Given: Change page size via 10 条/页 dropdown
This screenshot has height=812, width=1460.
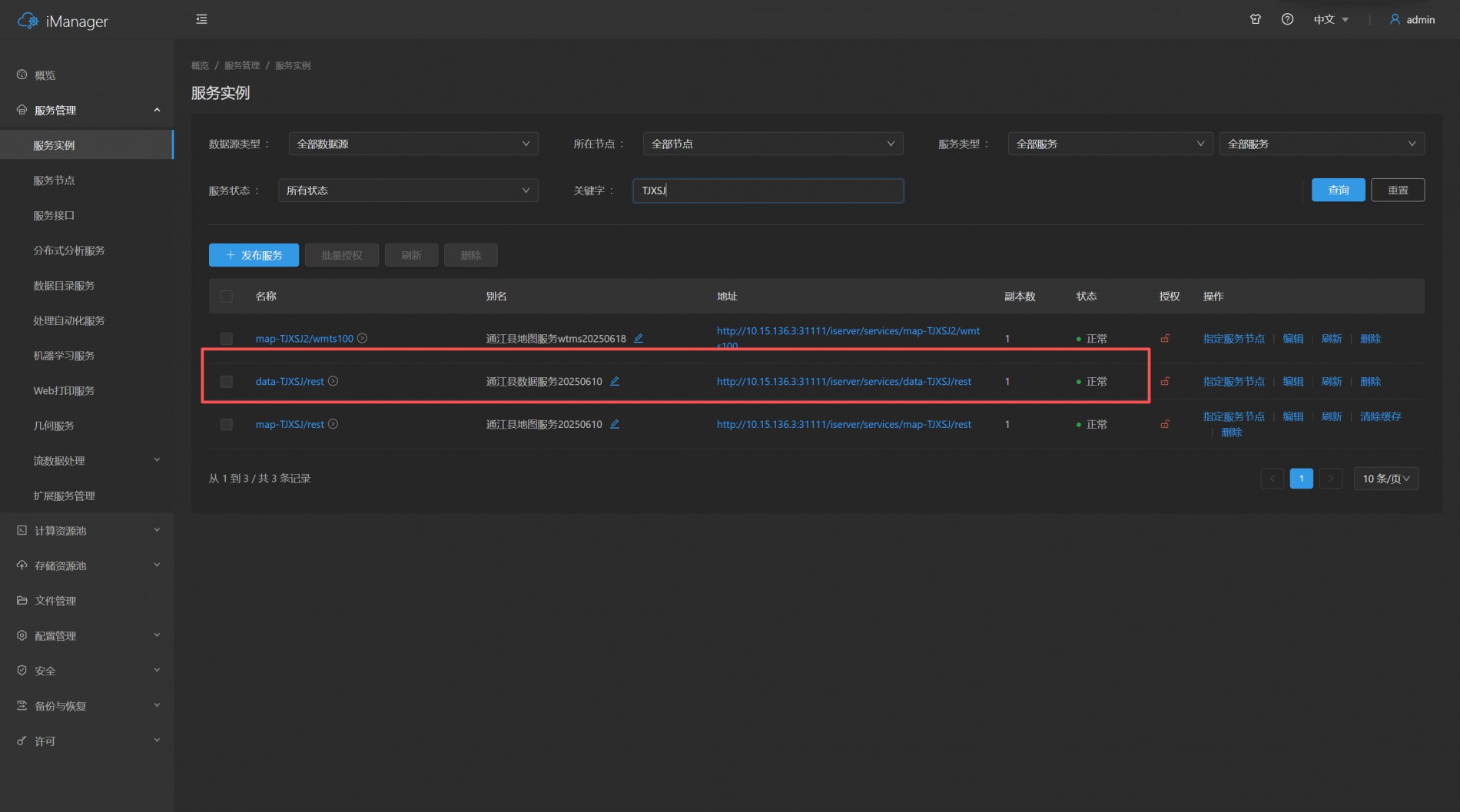Looking at the screenshot, I should (1386, 479).
